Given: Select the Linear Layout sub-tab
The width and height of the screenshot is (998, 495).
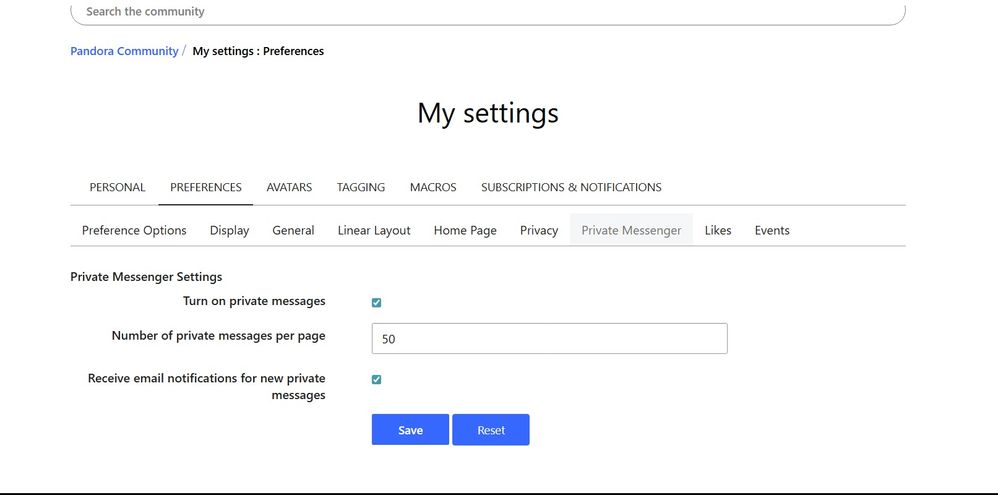Looking at the screenshot, I should [374, 230].
